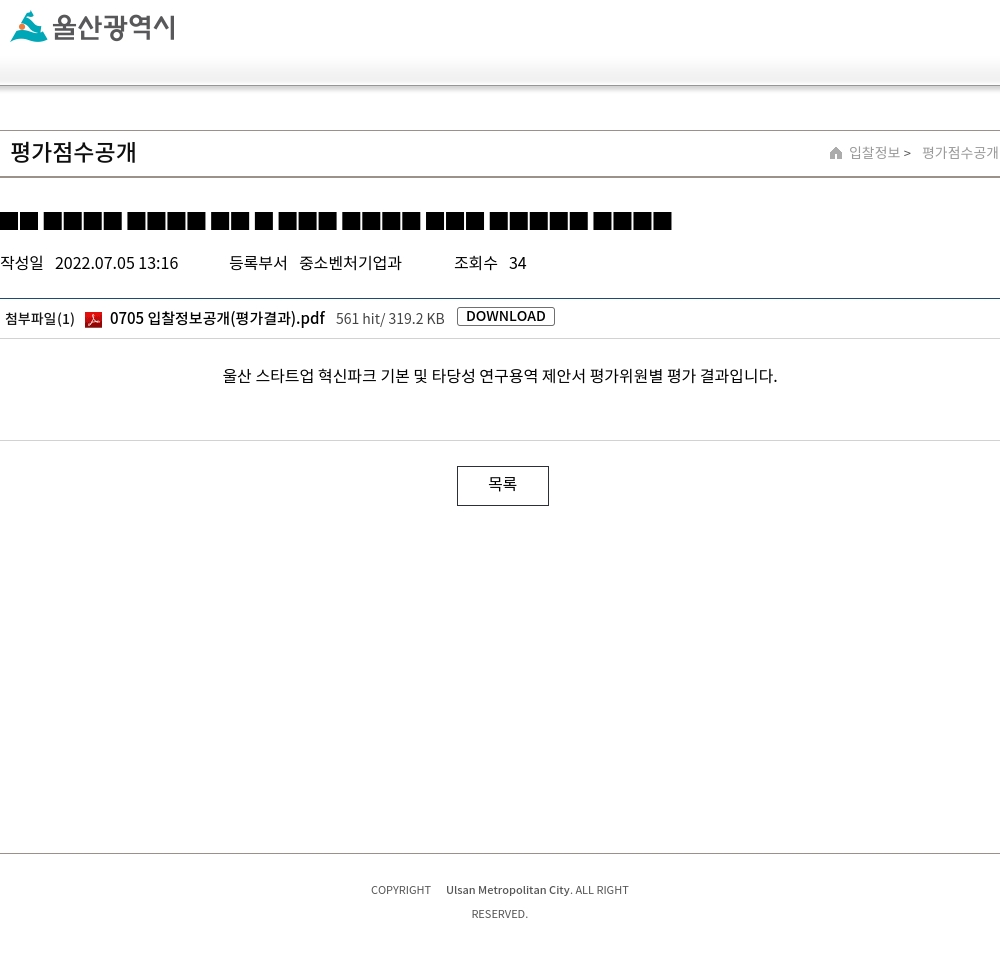Click the home icon in the breadcrumb
The height and width of the screenshot is (954, 1000).
[x=835, y=153]
